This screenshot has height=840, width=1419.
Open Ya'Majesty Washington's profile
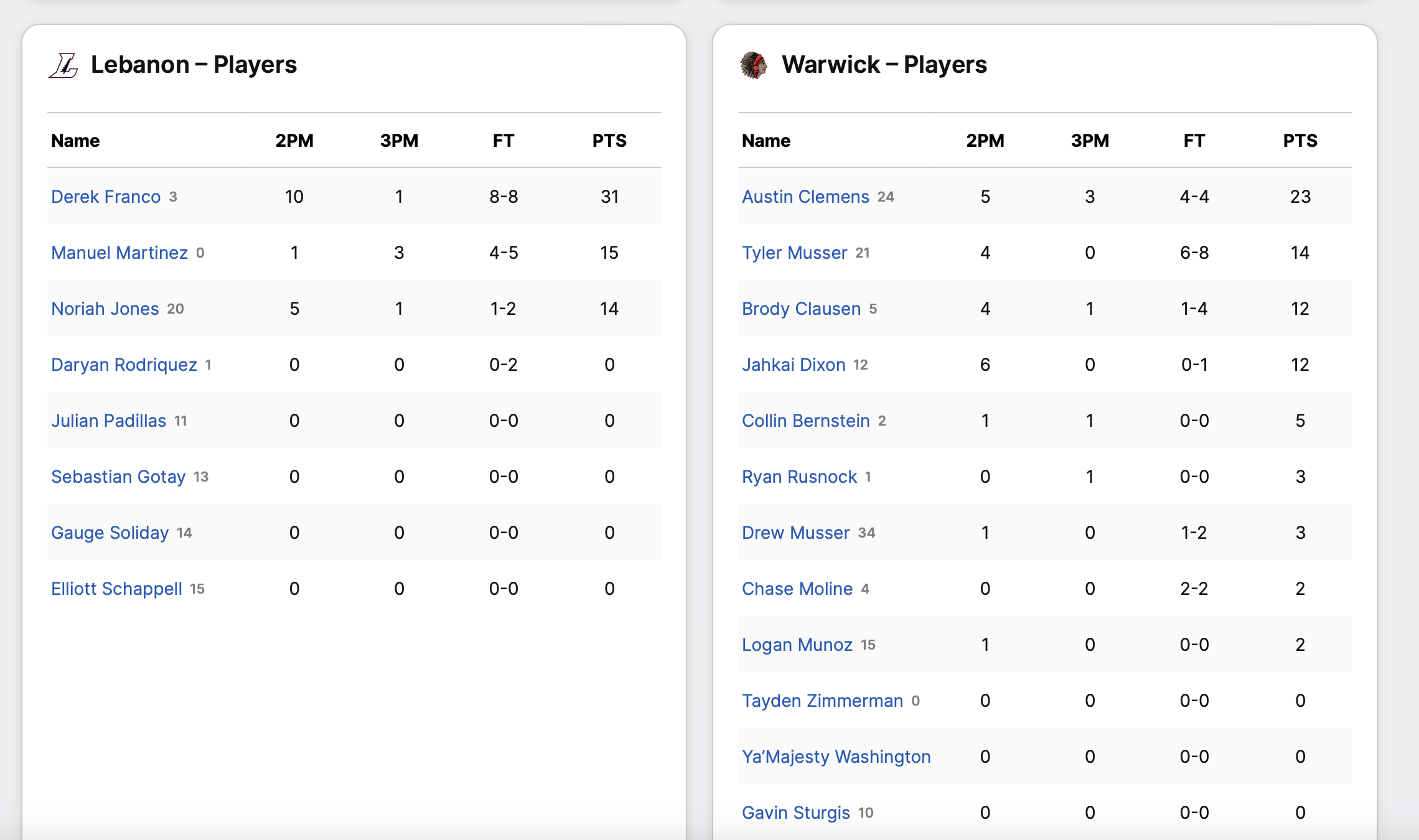pyautogui.click(x=836, y=757)
